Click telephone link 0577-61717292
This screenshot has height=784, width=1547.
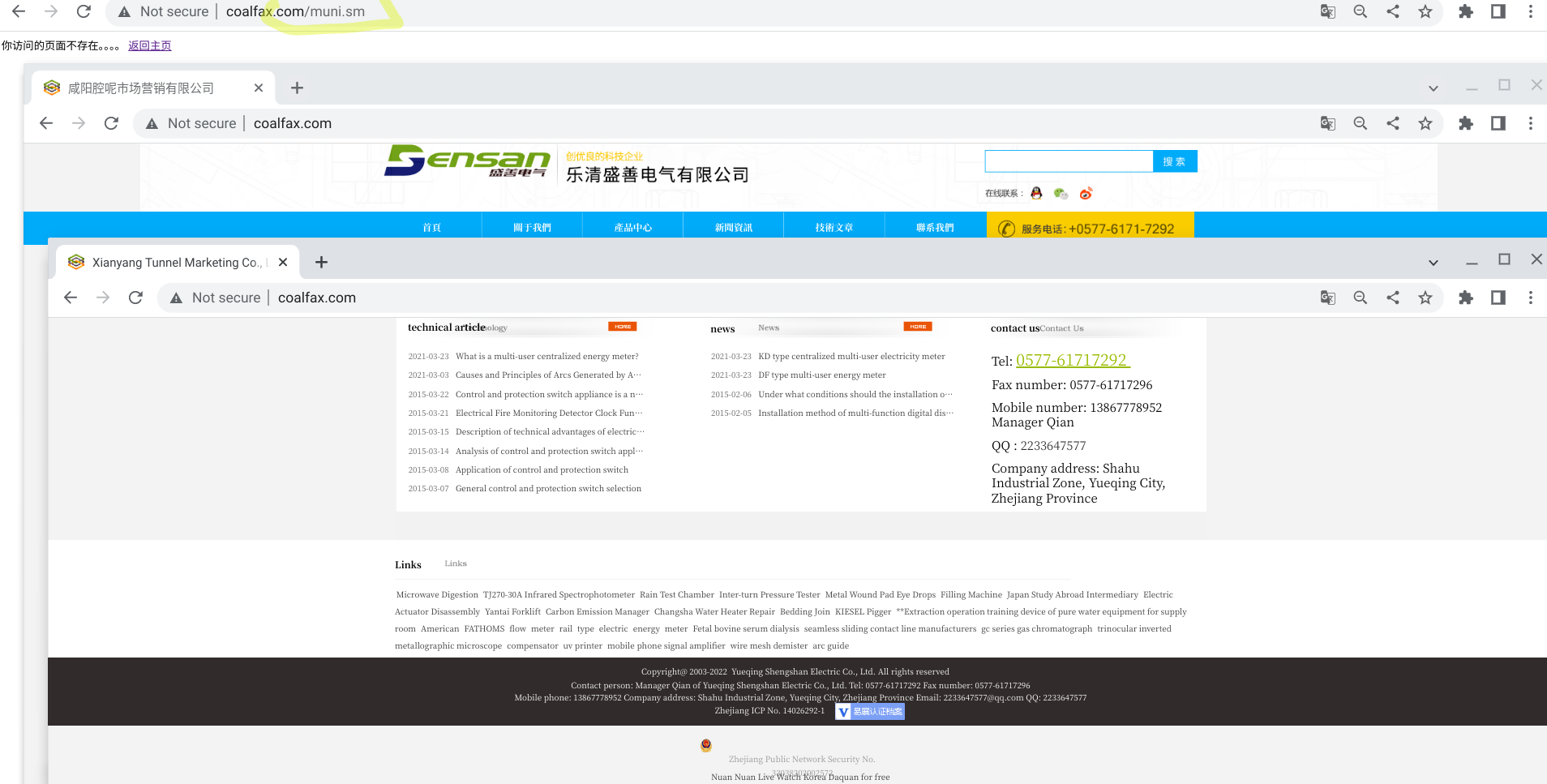[x=1073, y=360]
